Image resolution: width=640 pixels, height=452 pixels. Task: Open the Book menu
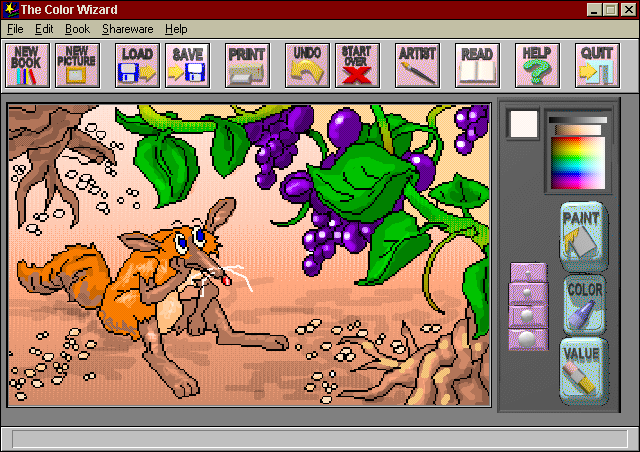click(77, 29)
